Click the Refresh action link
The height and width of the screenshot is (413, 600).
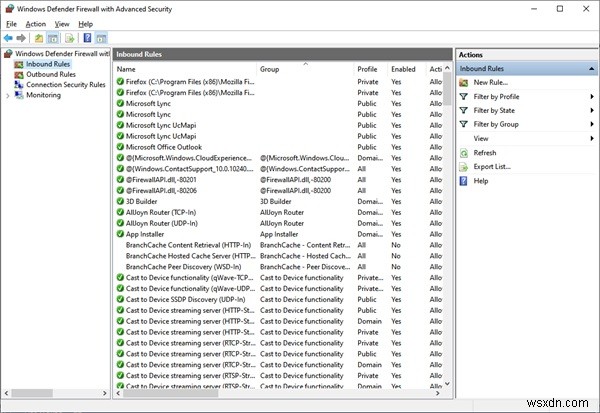pos(485,153)
